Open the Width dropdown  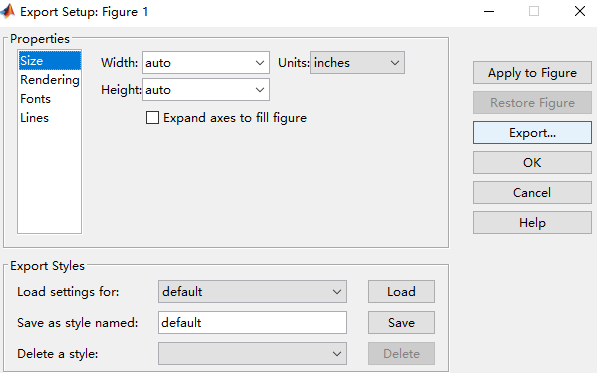point(206,63)
